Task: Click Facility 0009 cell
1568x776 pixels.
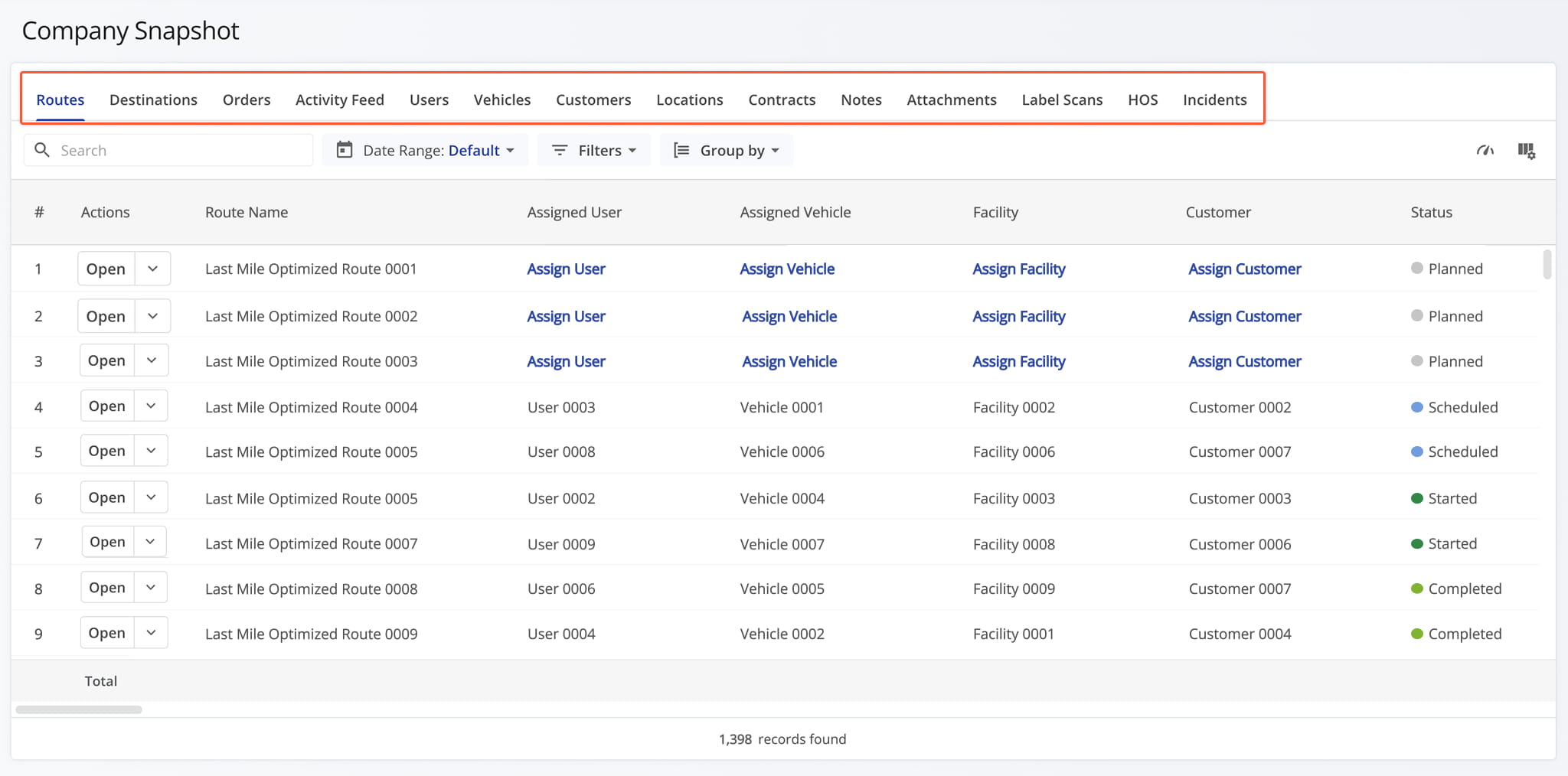Action: 1014,589
